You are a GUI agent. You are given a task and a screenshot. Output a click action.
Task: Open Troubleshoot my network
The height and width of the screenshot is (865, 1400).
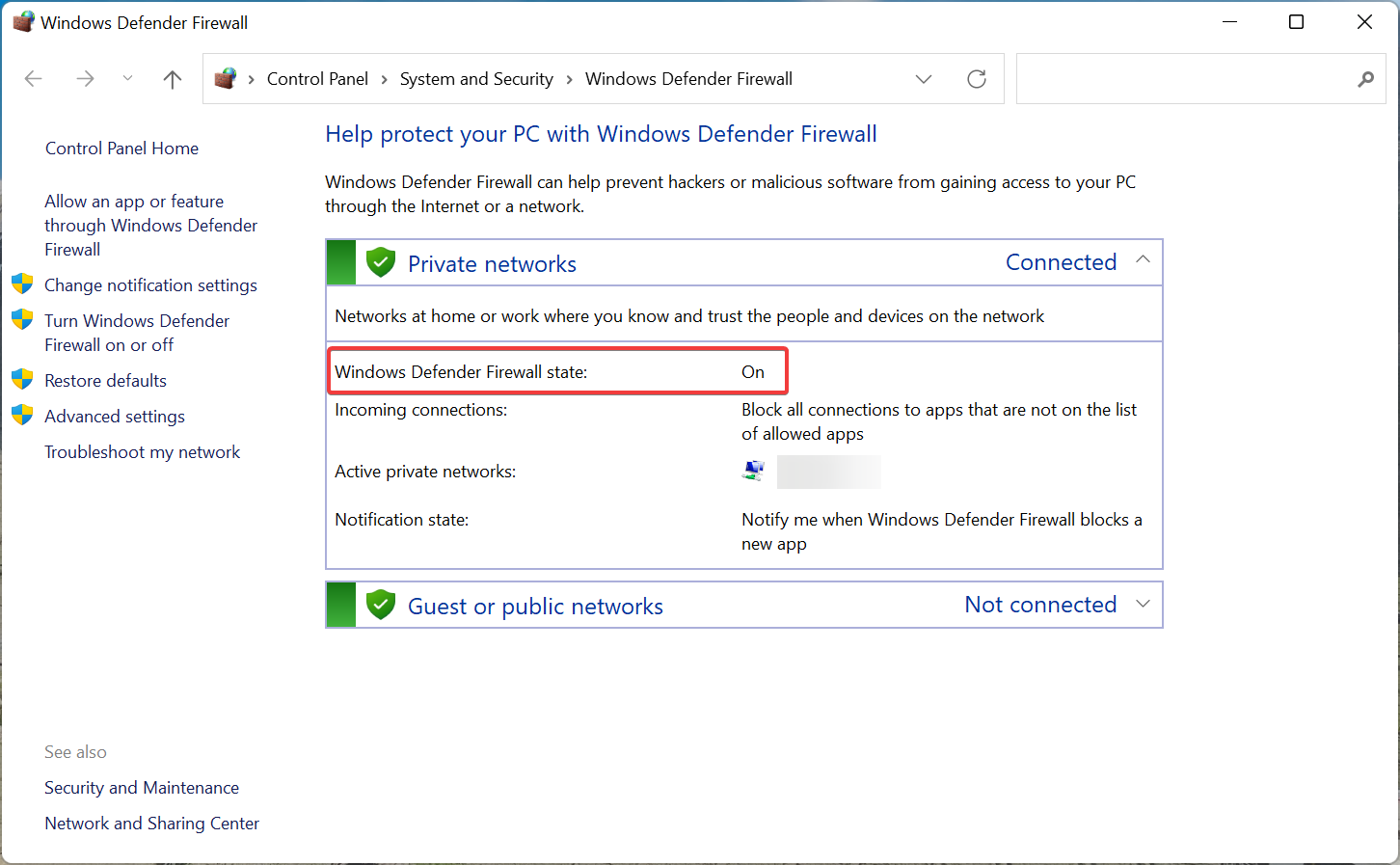click(x=143, y=452)
